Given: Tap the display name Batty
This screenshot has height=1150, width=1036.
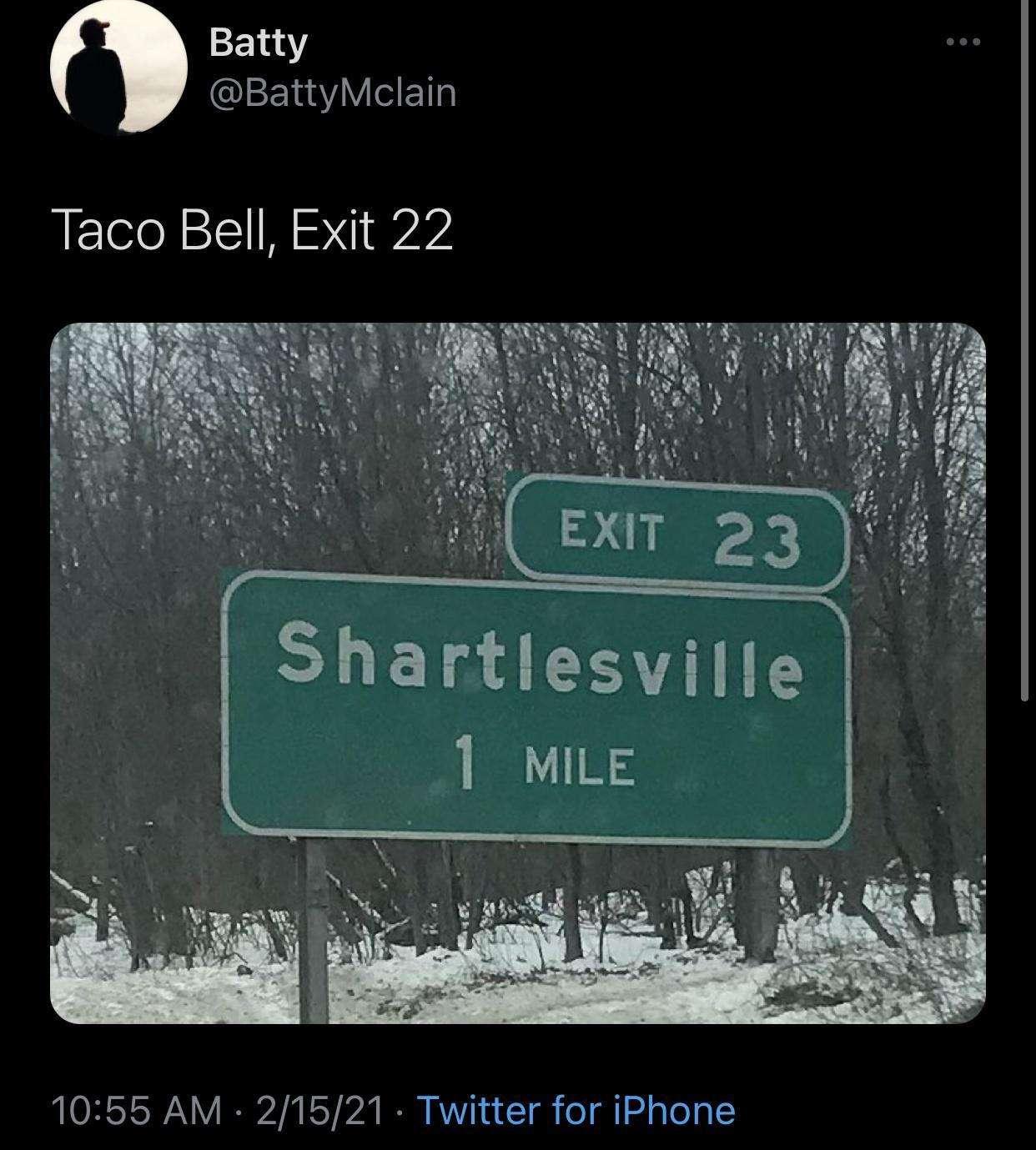Looking at the screenshot, I should point(258,42).
